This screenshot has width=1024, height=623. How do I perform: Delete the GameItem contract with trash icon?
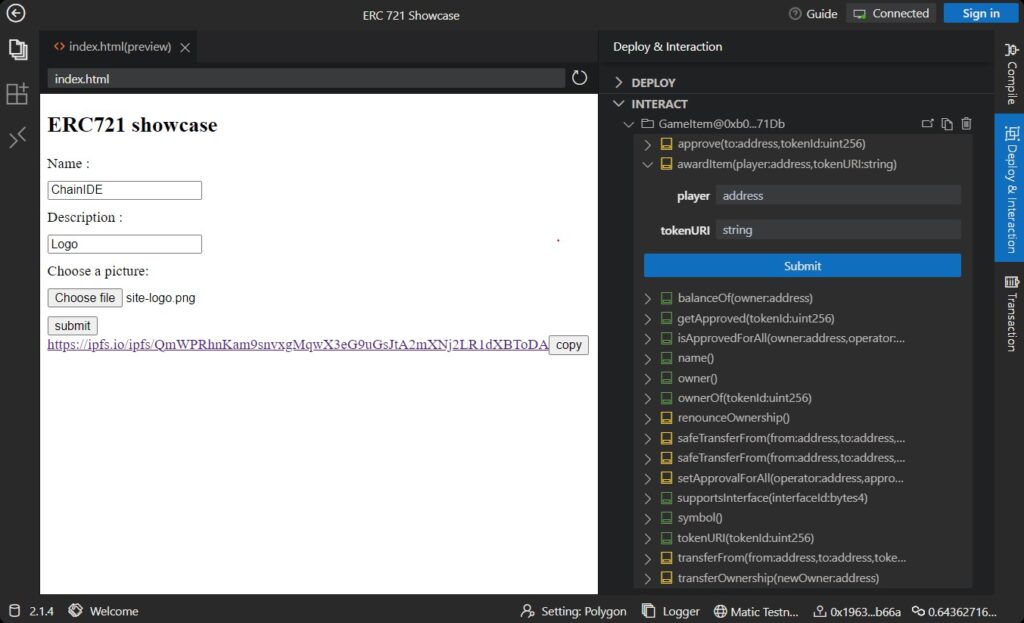[x=966, y=124]
